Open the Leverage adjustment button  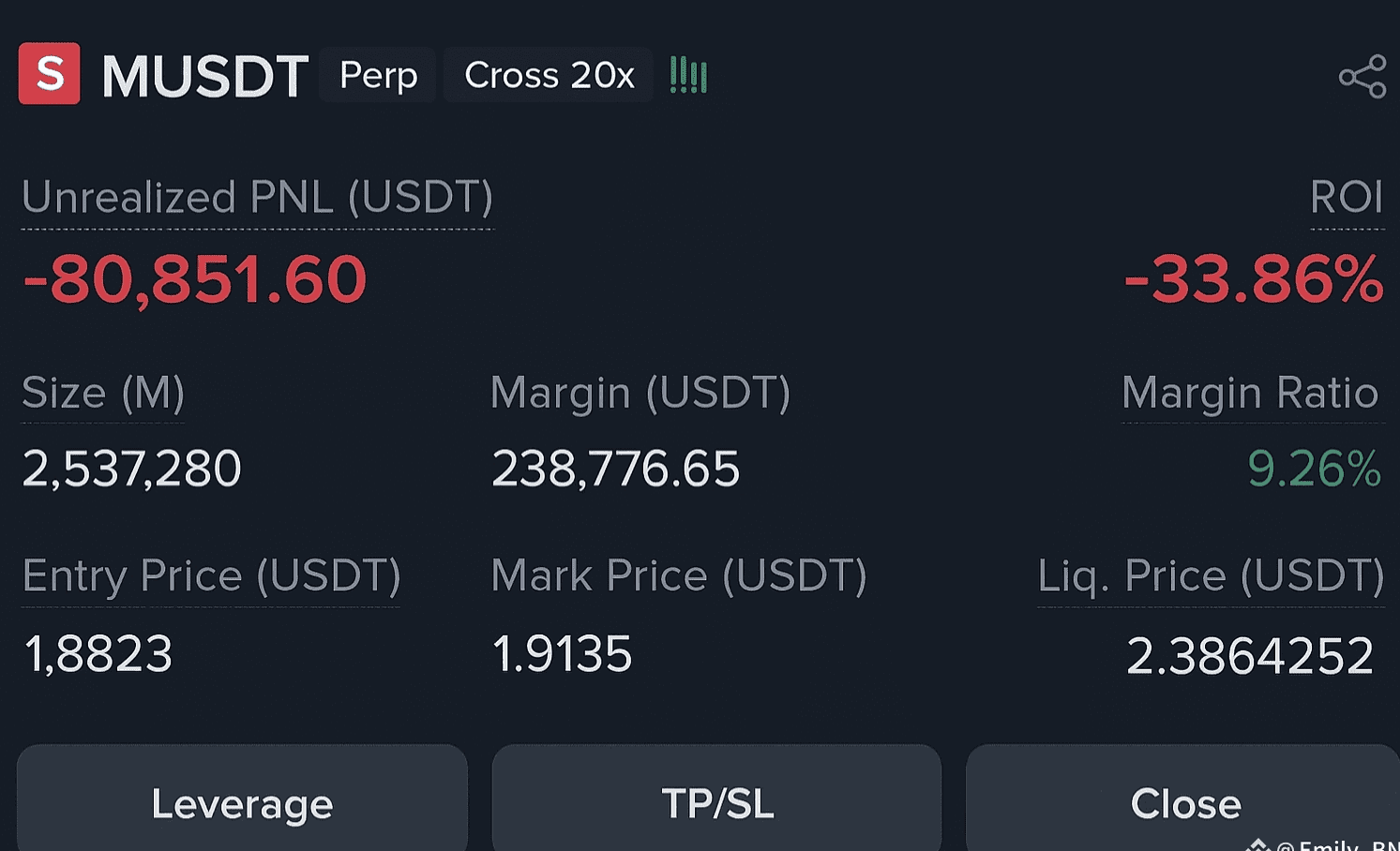pyautogui.click(x=242, y=802)
